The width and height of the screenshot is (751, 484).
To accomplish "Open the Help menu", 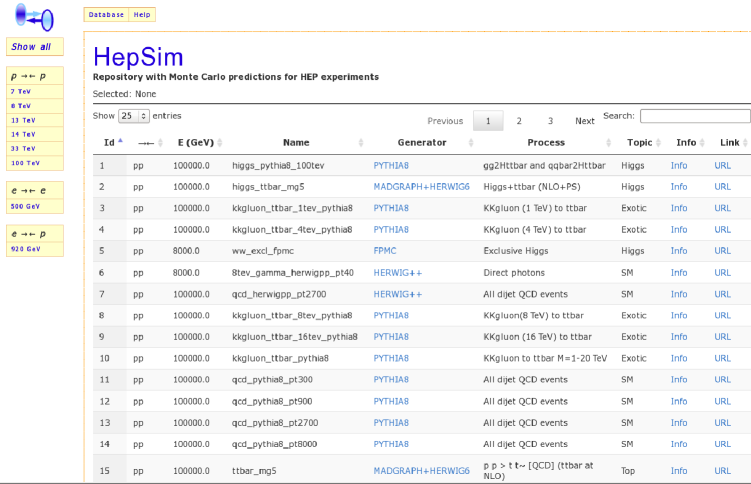I will pos(142,15).
